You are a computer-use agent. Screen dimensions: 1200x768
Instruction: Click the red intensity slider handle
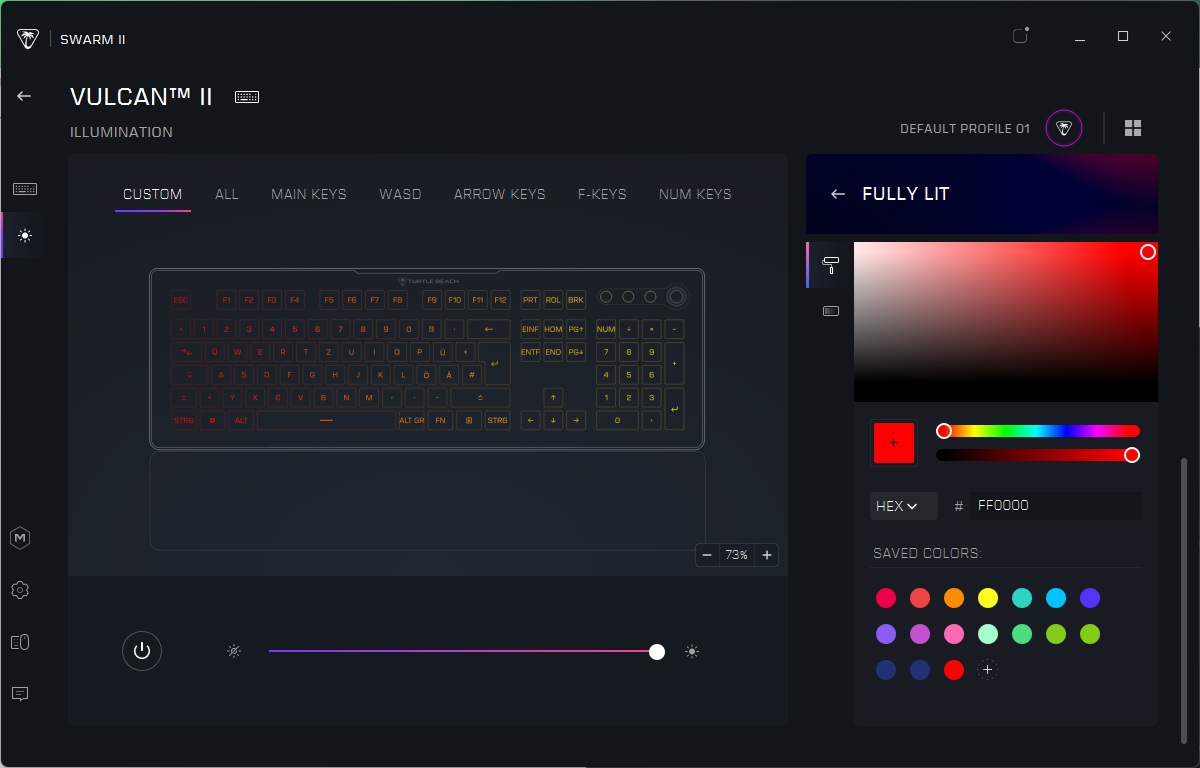pyautogui.click(x=1132, y=455)
